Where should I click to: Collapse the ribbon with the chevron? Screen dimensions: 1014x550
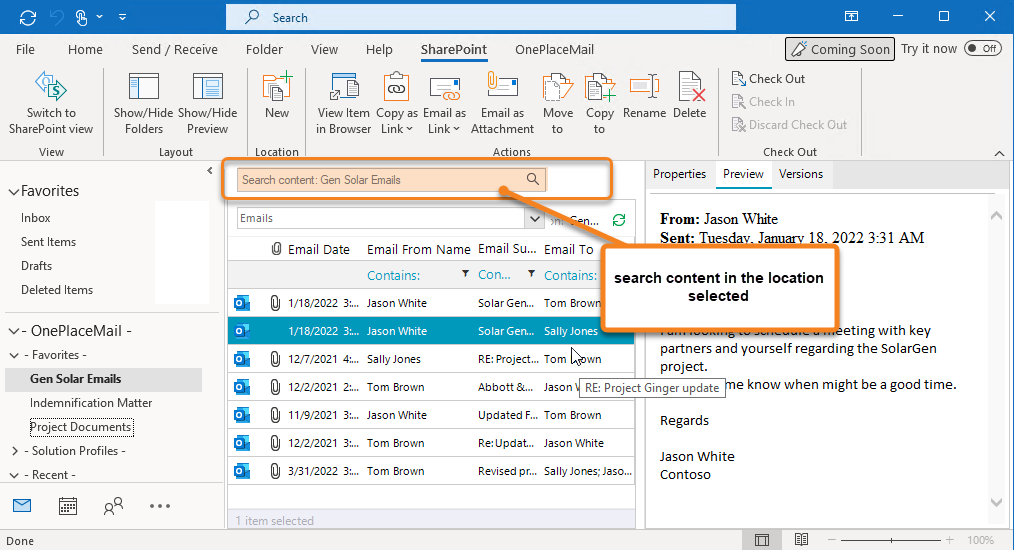(999, 153)
